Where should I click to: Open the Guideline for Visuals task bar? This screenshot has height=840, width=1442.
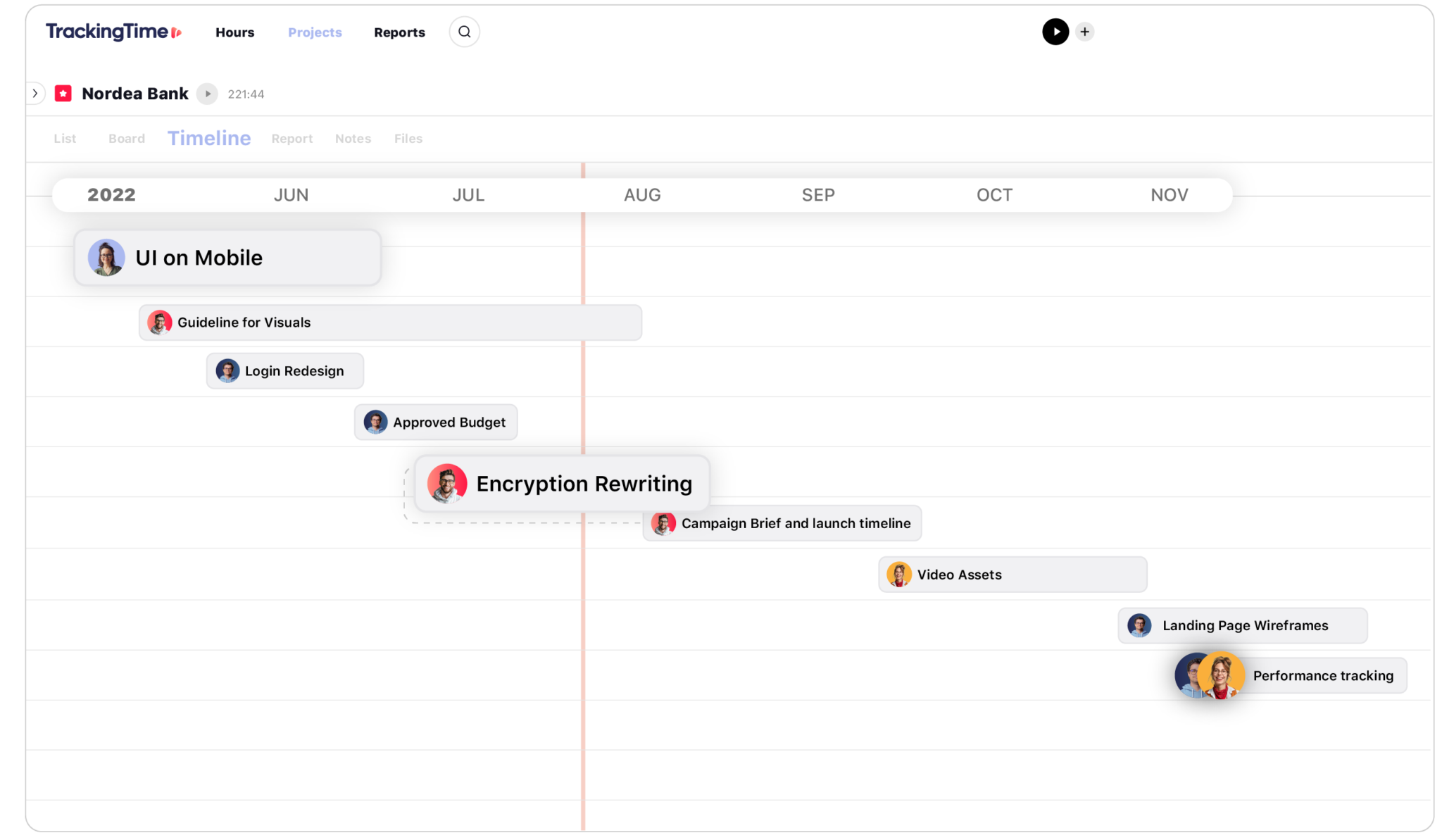[x=390, y=322]
